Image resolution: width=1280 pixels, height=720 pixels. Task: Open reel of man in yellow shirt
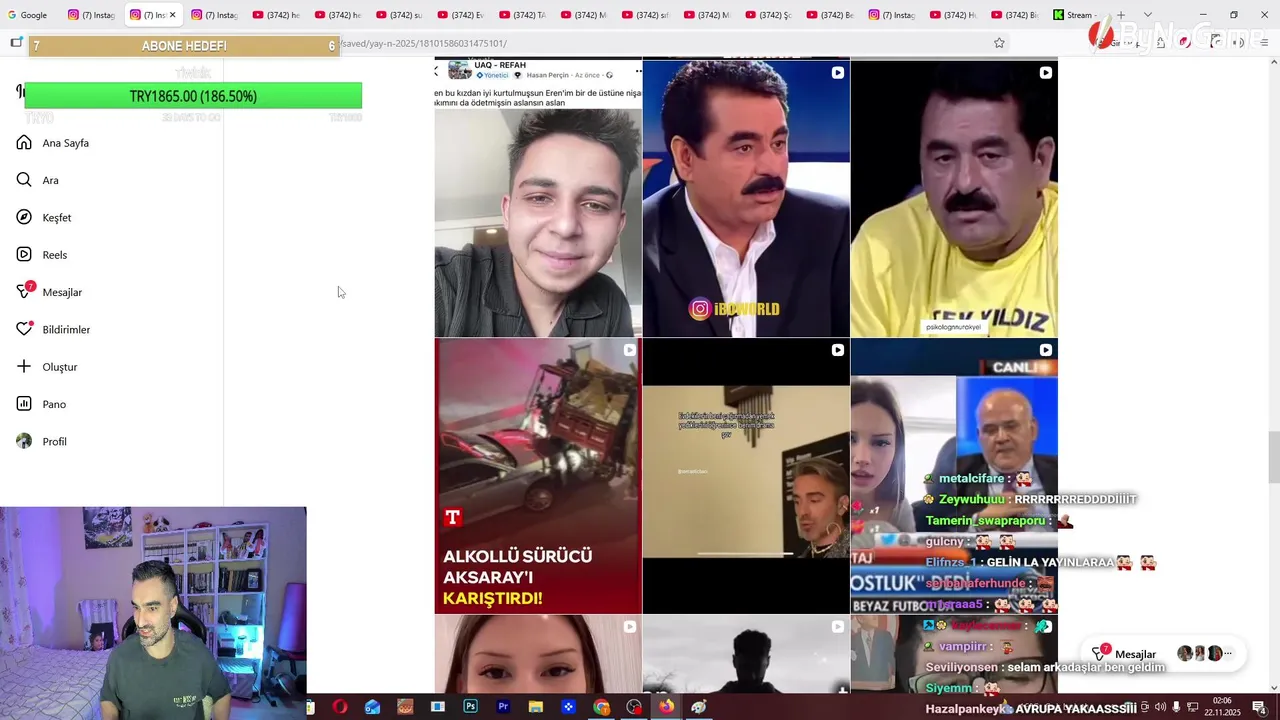[954, 199]
